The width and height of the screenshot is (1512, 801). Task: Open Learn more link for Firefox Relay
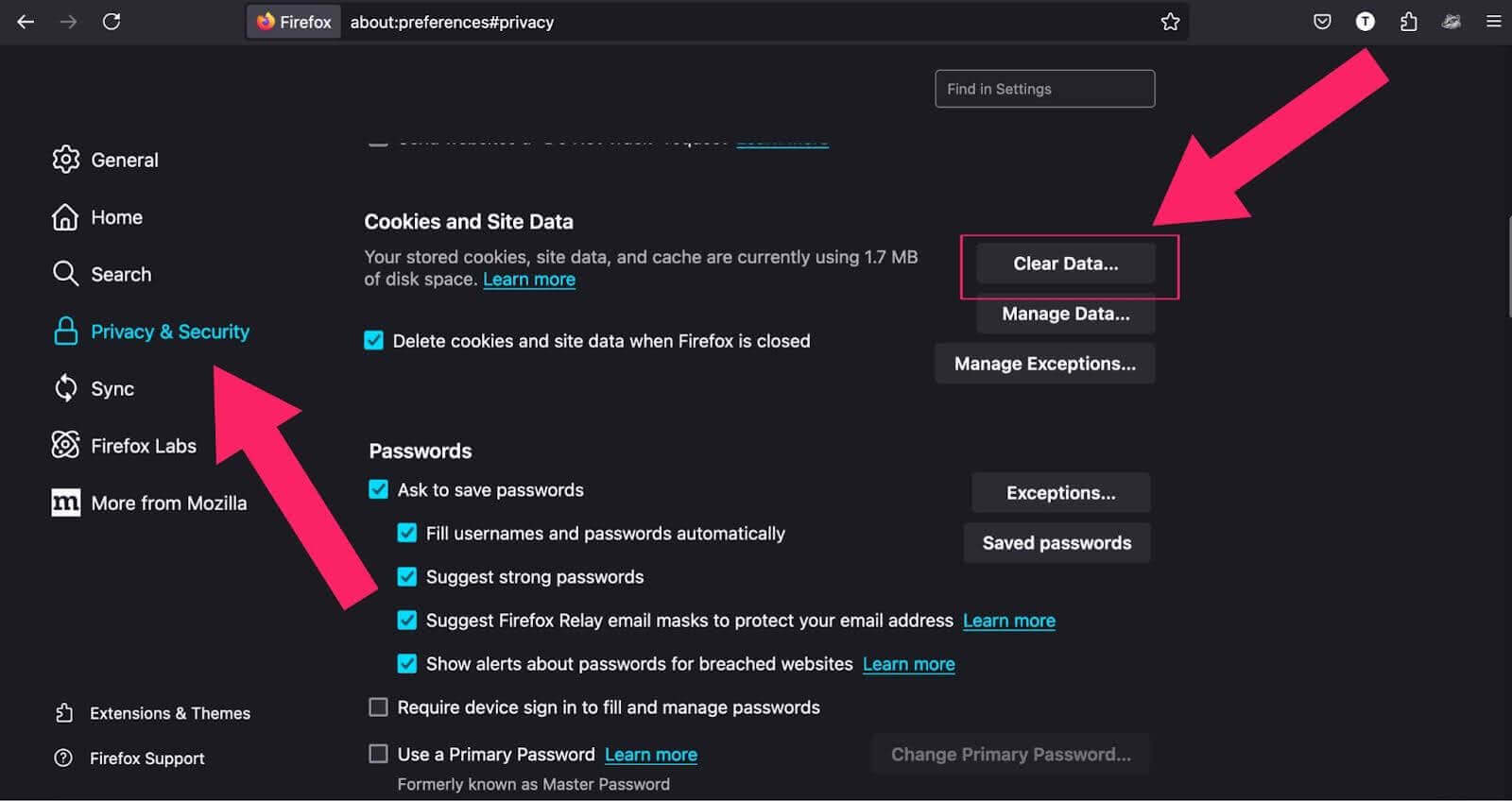1008,621
